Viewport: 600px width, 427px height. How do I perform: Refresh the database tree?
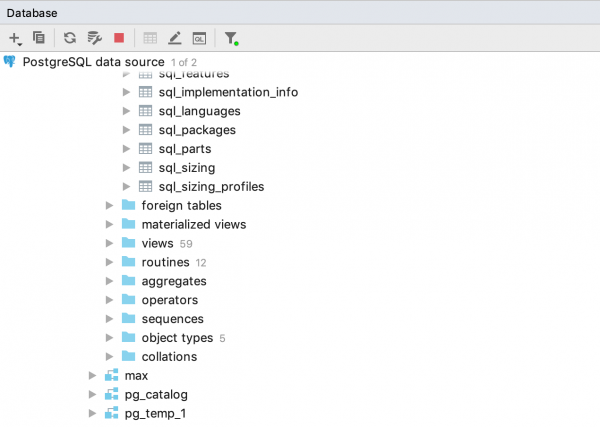pos(69,38)
